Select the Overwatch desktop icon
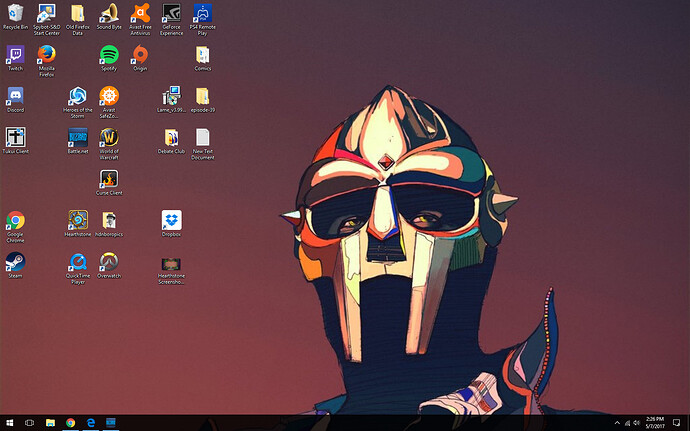690x431 pixels. pos(109,262)
